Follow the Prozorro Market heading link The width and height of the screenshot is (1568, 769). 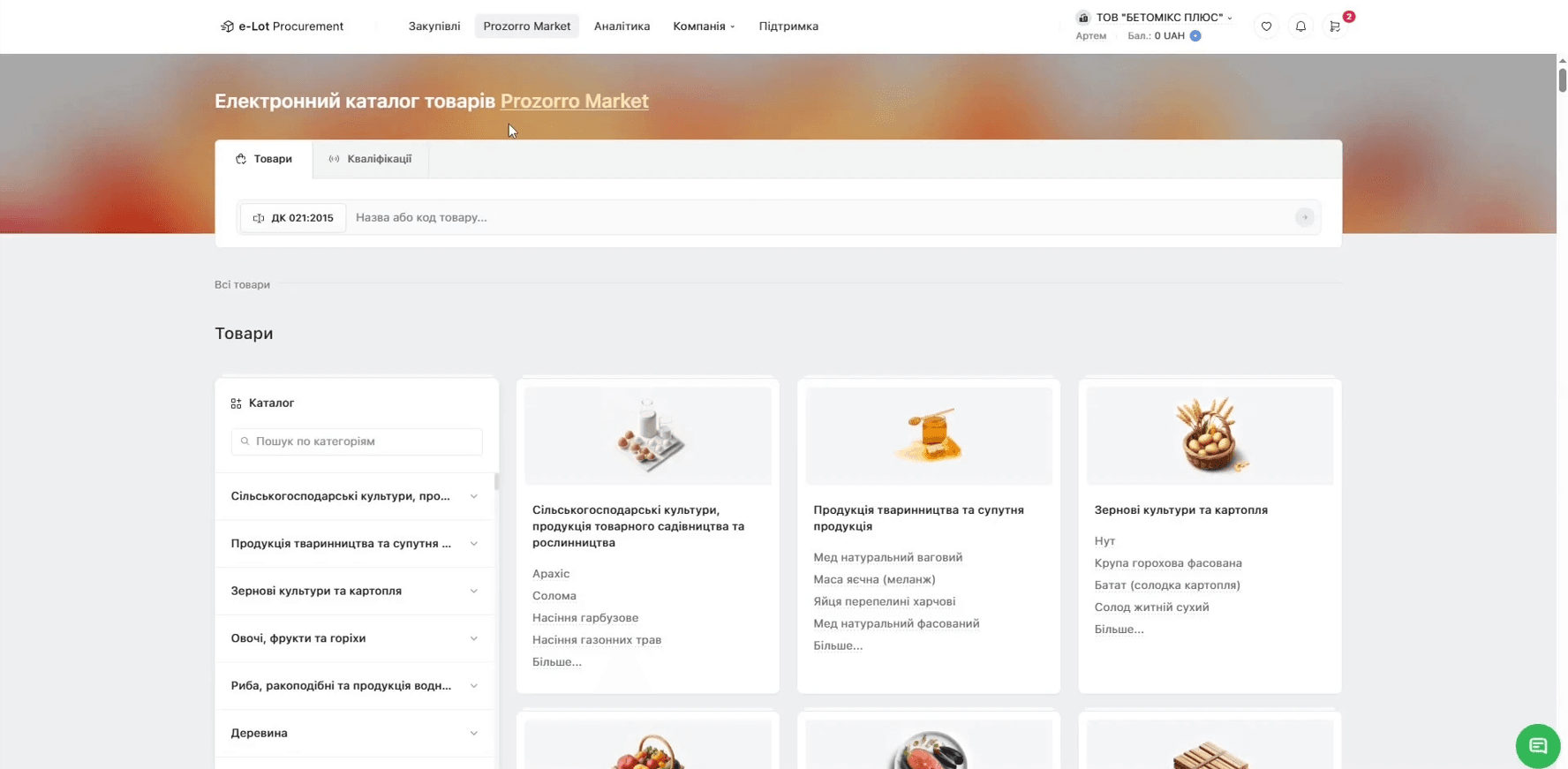[x=575, y=102]
